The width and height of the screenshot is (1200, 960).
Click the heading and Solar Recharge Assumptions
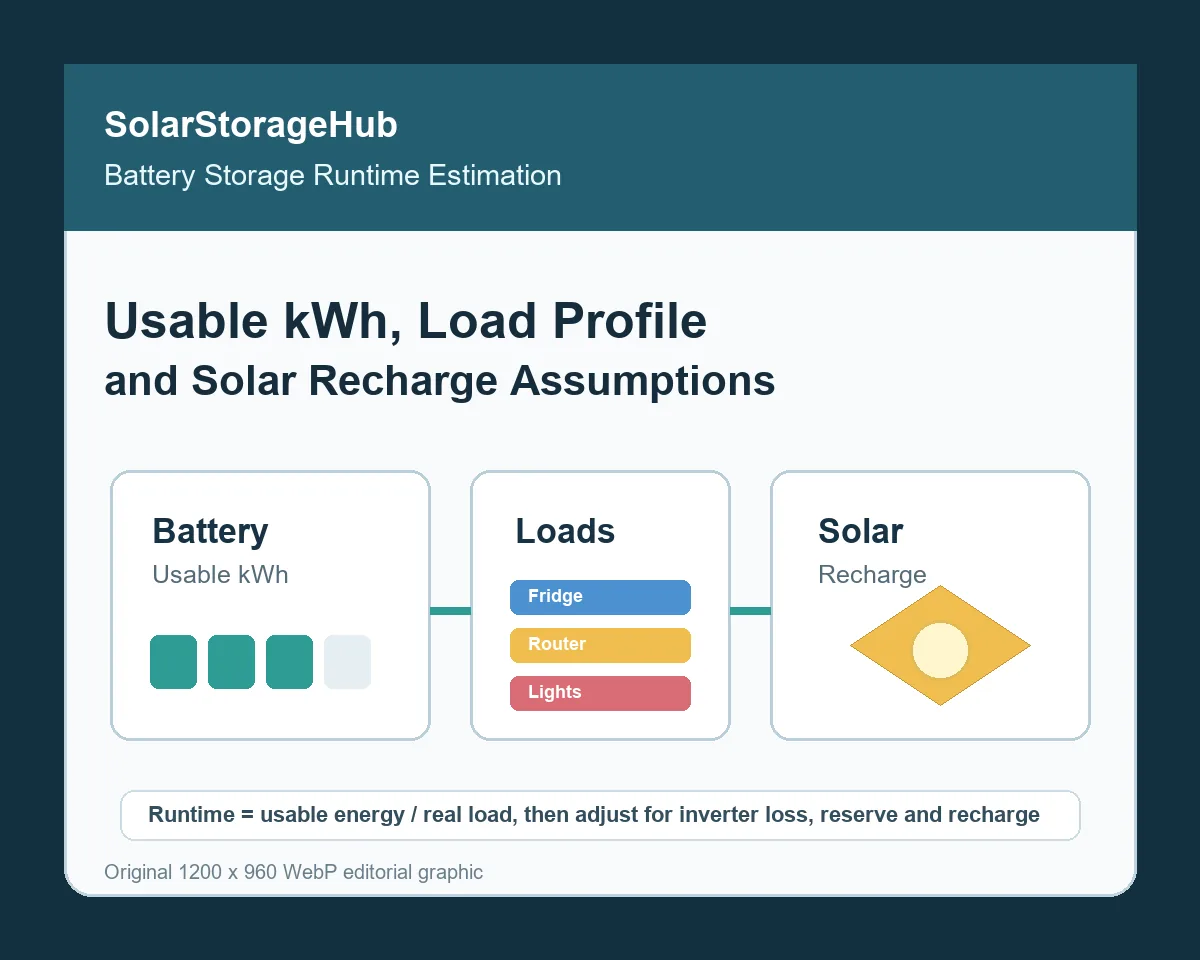440,381
